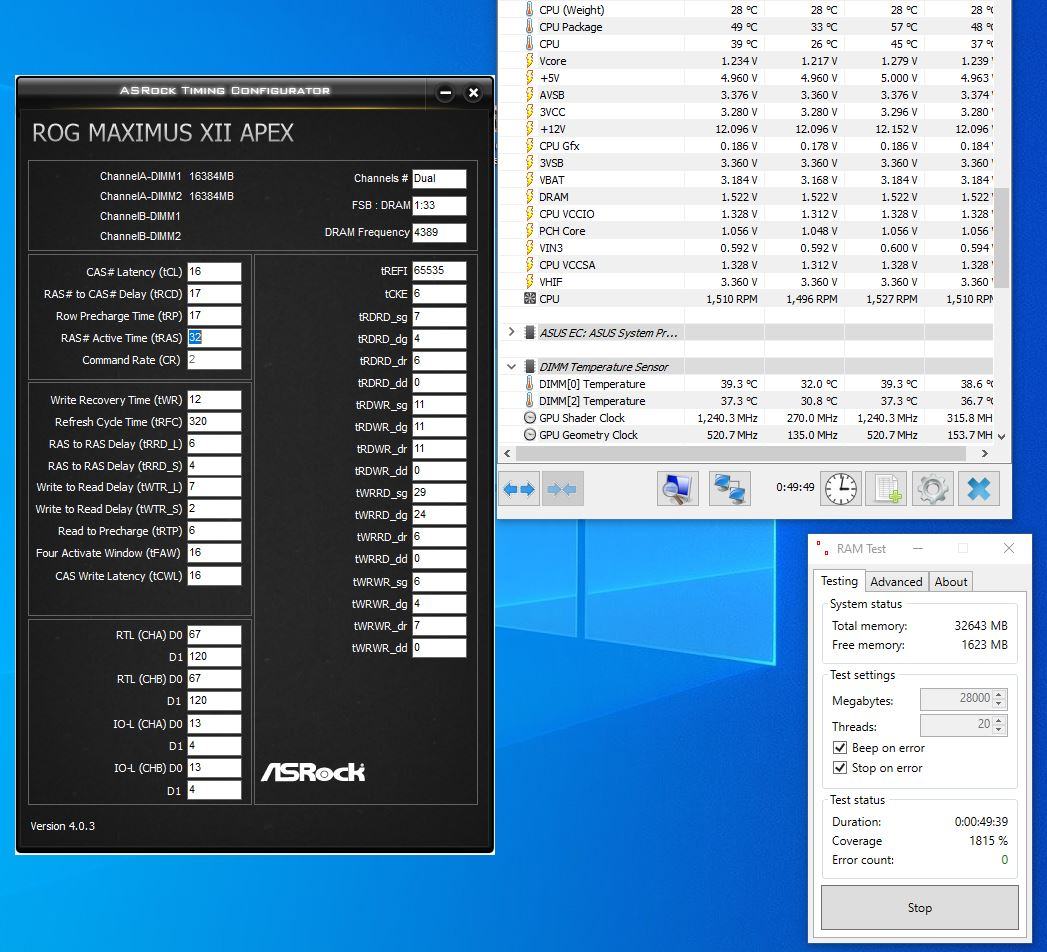1047x952 pixels.
Task: Click the Threads spinner box in RAM Test
Action: (963, 725)
